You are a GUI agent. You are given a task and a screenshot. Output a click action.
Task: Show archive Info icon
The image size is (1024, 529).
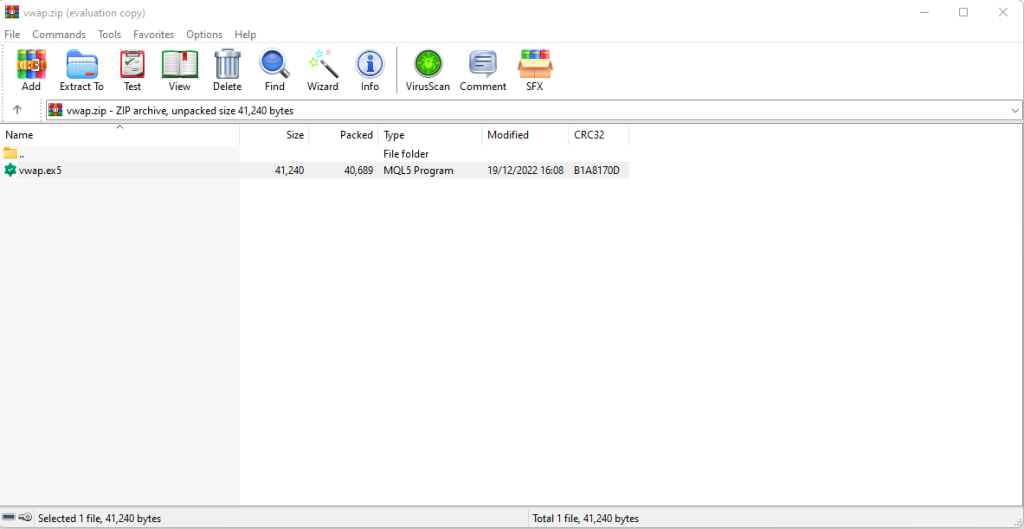[x=370, y=70]
